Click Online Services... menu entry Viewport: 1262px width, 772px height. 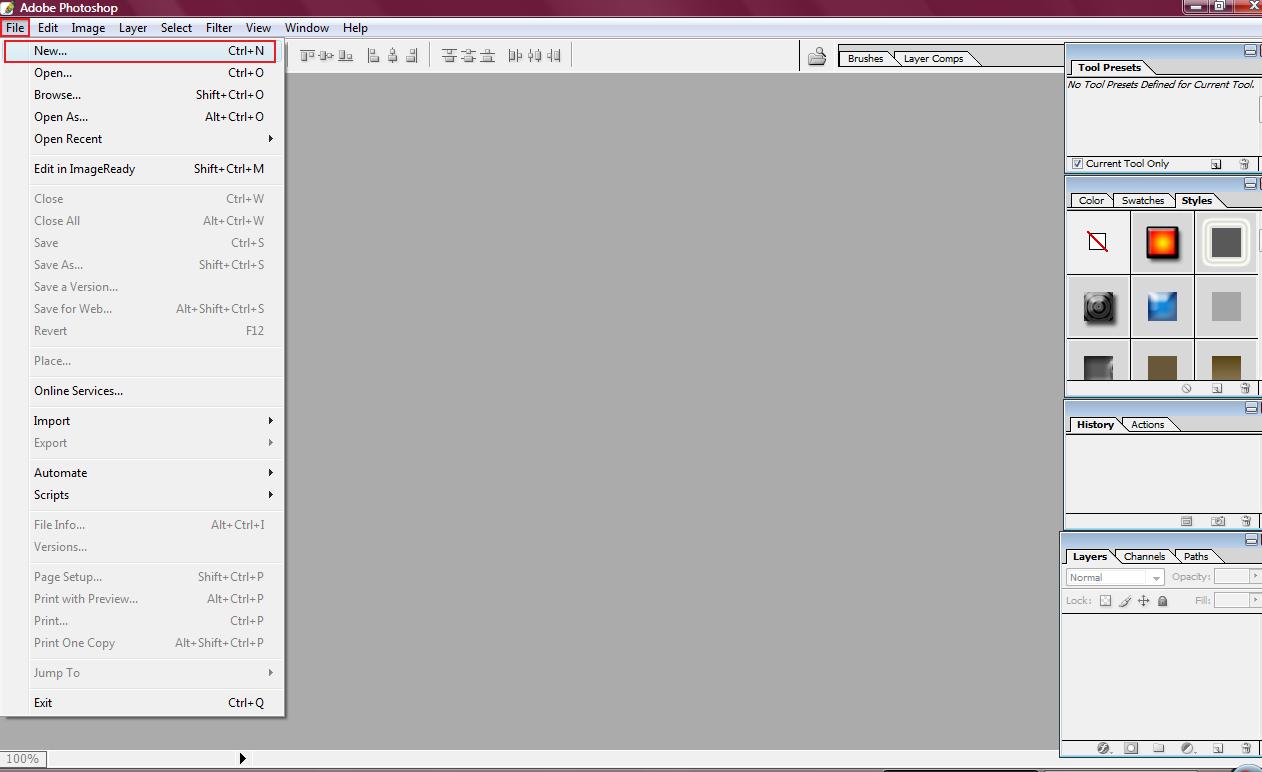[x=78, y=391]
